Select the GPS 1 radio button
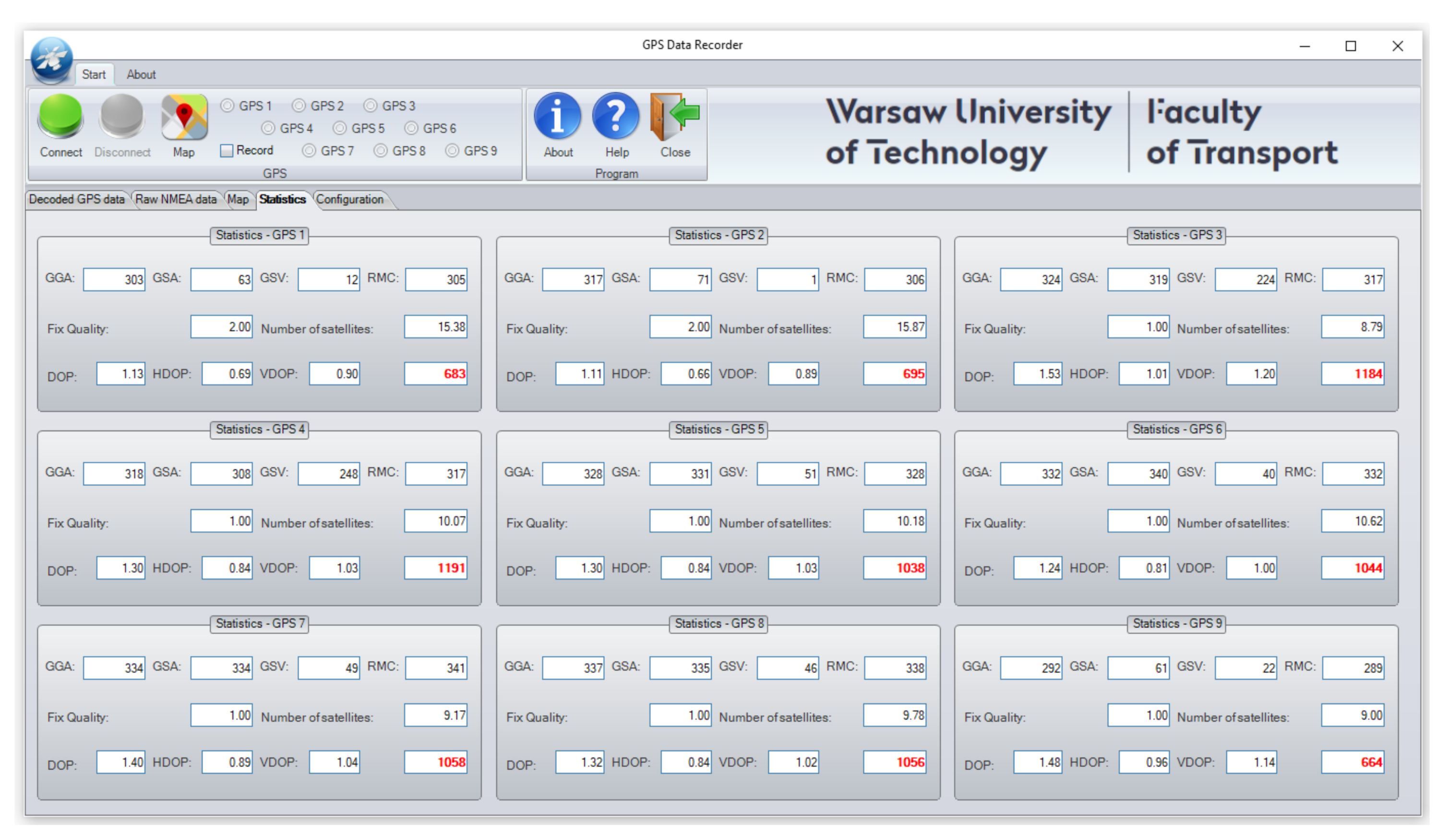1450x840 pixels. point(228,106)
